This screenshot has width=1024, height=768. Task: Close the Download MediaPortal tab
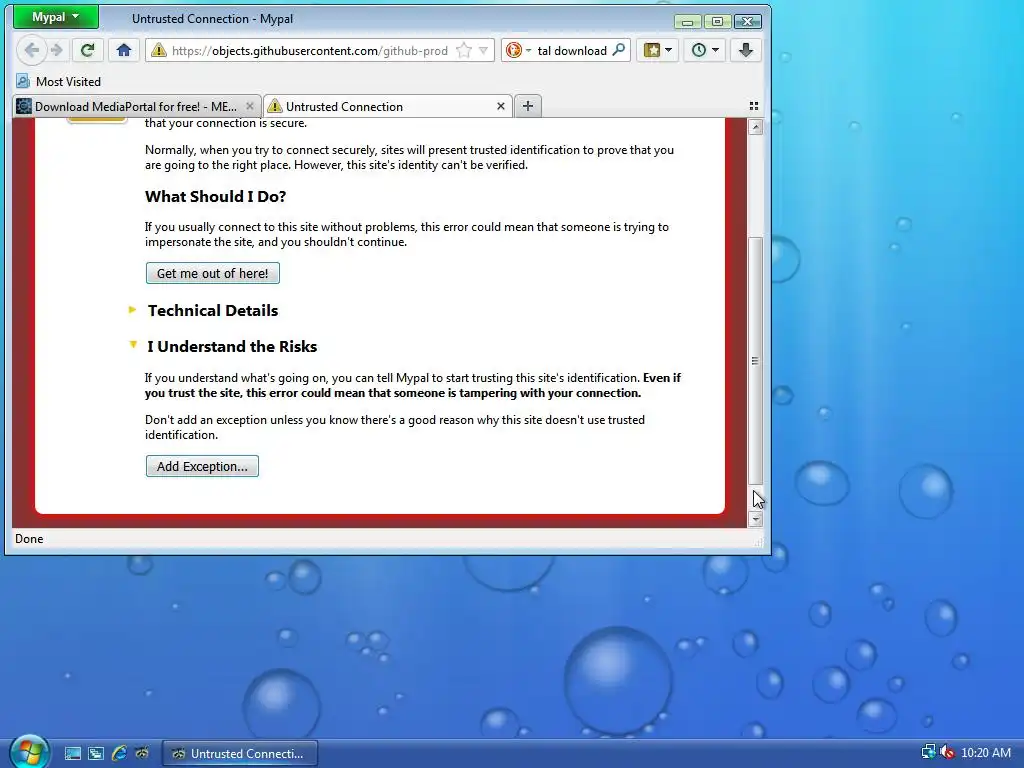[249, 106]
